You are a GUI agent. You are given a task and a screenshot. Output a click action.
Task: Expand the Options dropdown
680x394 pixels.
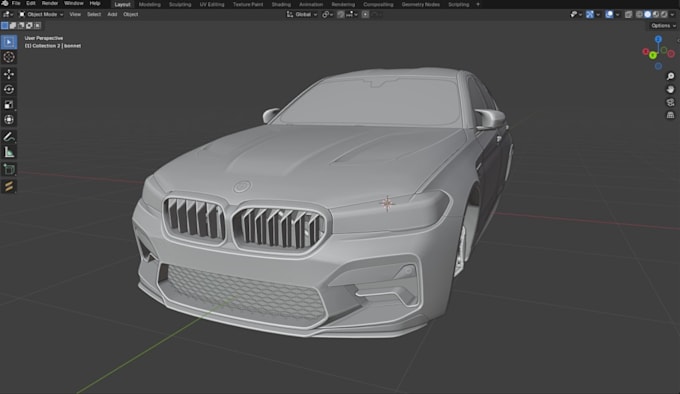tap(664, 26)
